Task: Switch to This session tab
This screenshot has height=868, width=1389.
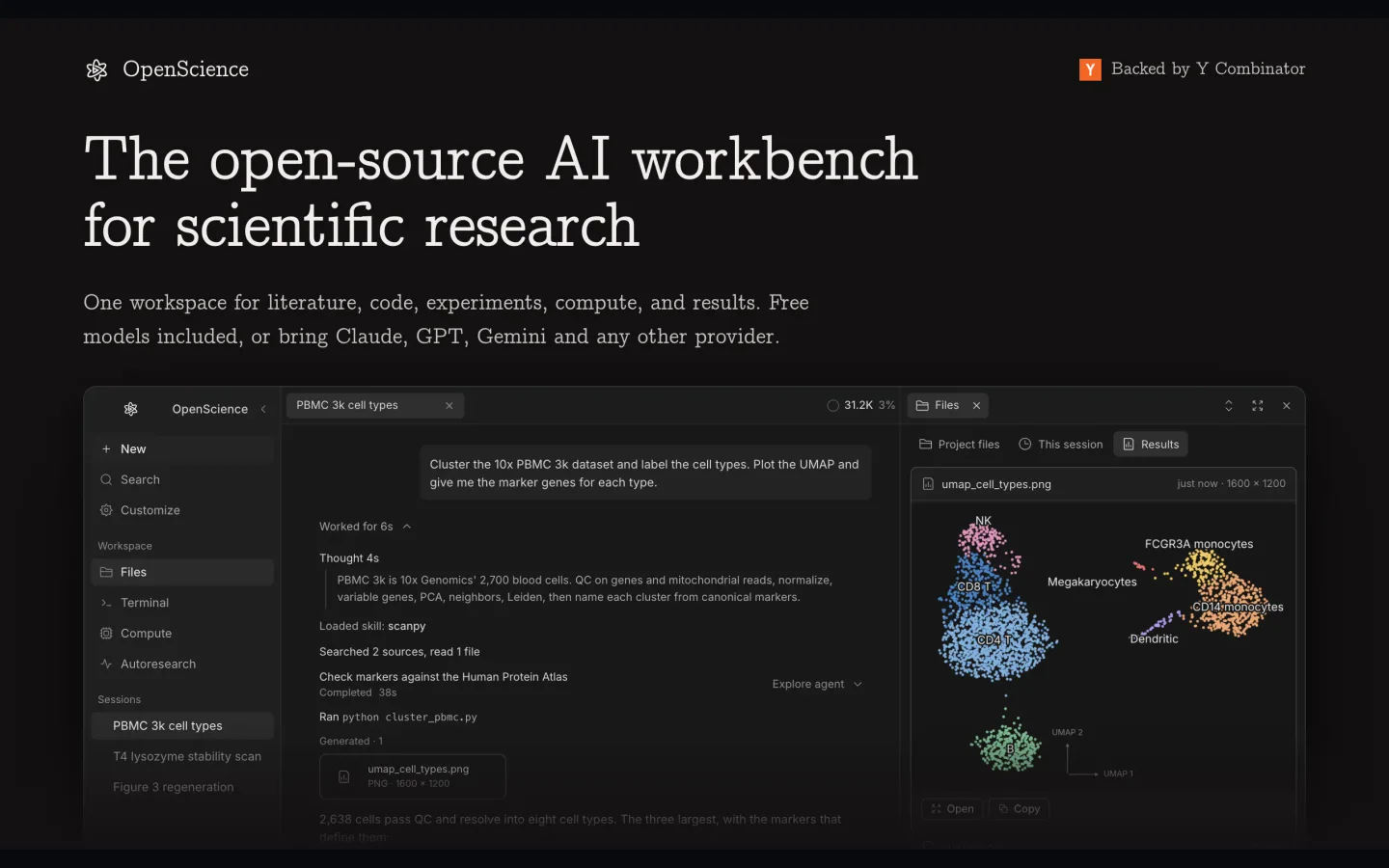Action: click(1061, 445)
